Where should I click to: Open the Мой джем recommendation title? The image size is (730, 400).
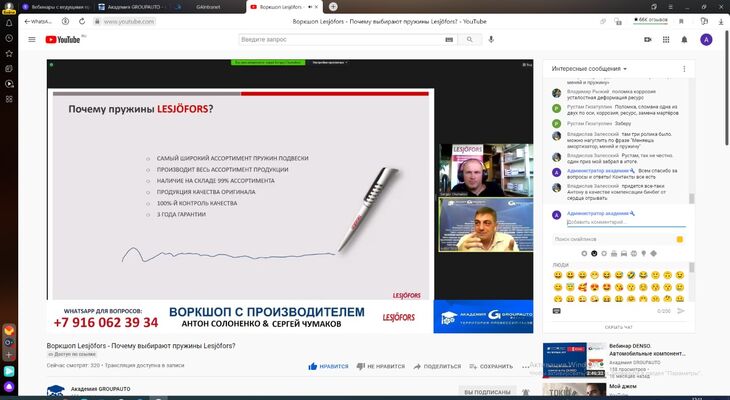pyautogui.click(x=622, y=386)
